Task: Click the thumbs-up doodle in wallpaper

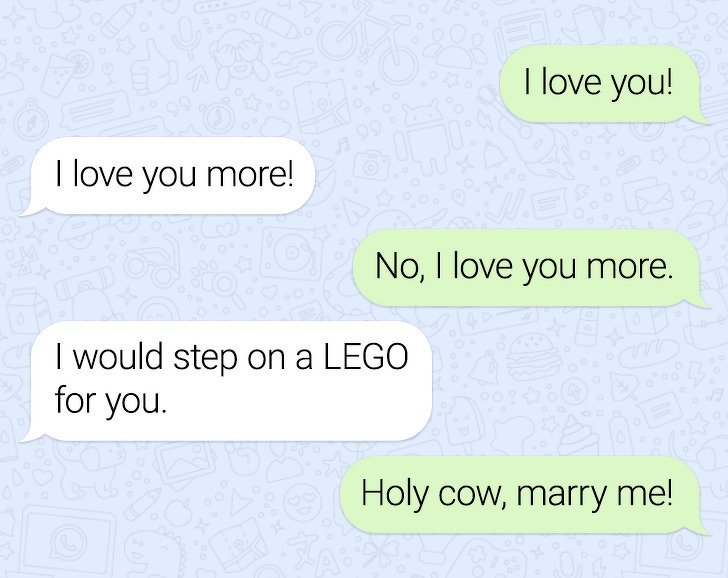Action: (150, 70)
